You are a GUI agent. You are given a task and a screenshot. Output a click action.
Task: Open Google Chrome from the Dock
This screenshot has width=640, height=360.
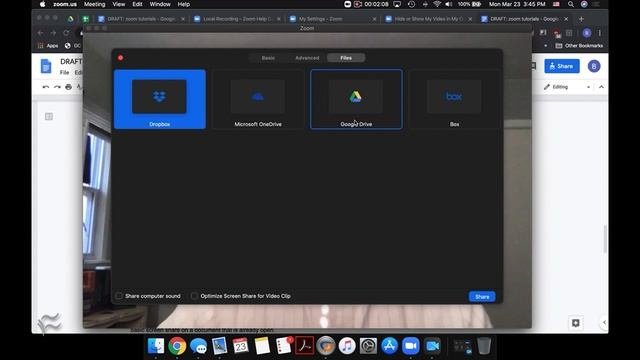177,346
